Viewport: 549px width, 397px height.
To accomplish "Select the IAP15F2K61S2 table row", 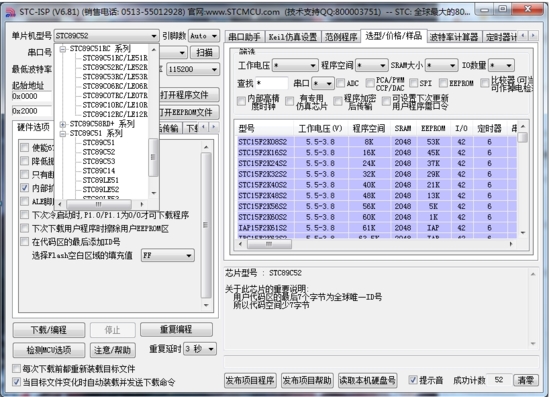I will tap(377, 228).
